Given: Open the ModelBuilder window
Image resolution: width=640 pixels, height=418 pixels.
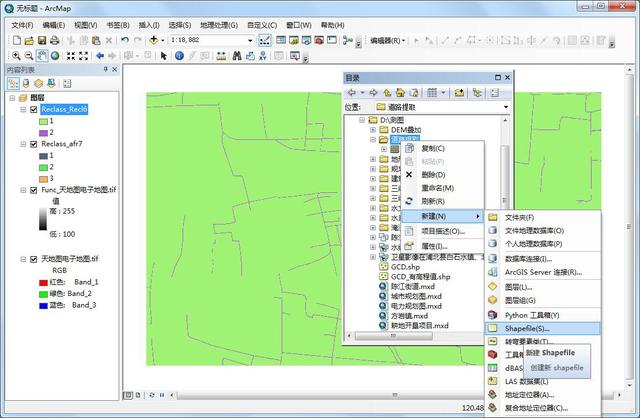Looking at the screenshot, I should tap(347, 40).
